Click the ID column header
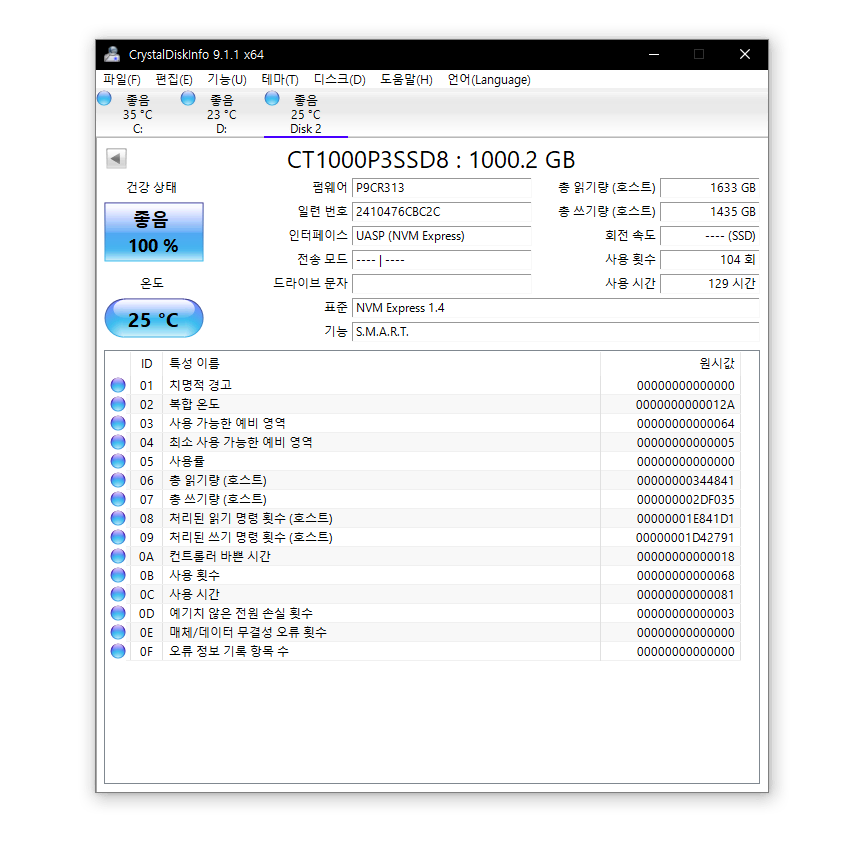Screen dimensions: 860x860 click(146, 364)
